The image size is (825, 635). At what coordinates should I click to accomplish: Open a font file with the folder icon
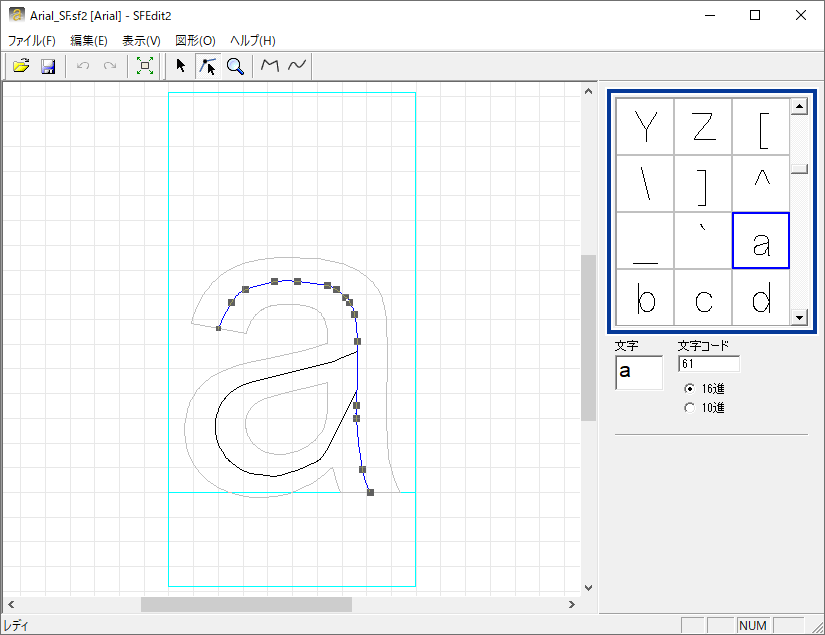click(22, 66)
